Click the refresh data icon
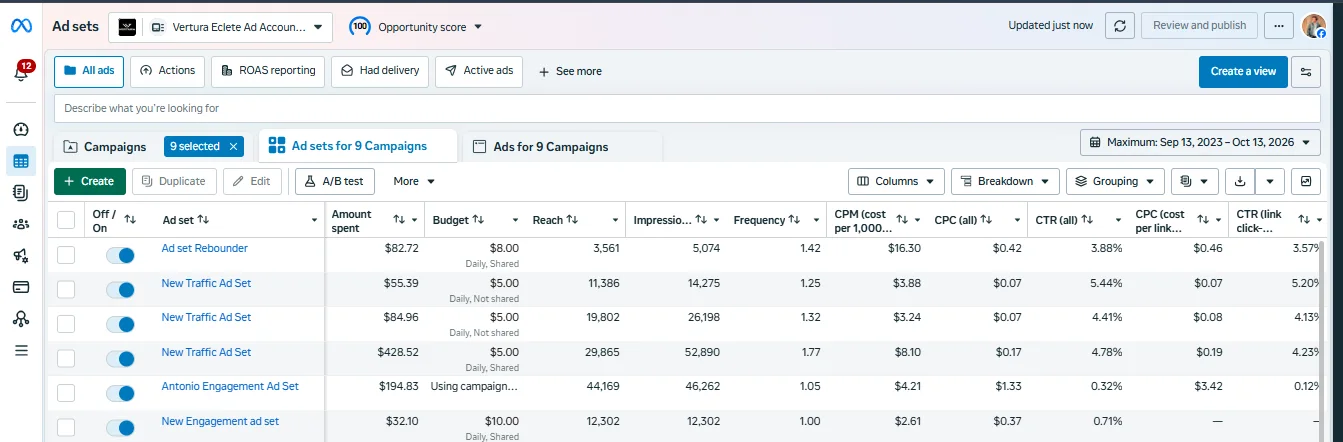 tap(1120, 26)
